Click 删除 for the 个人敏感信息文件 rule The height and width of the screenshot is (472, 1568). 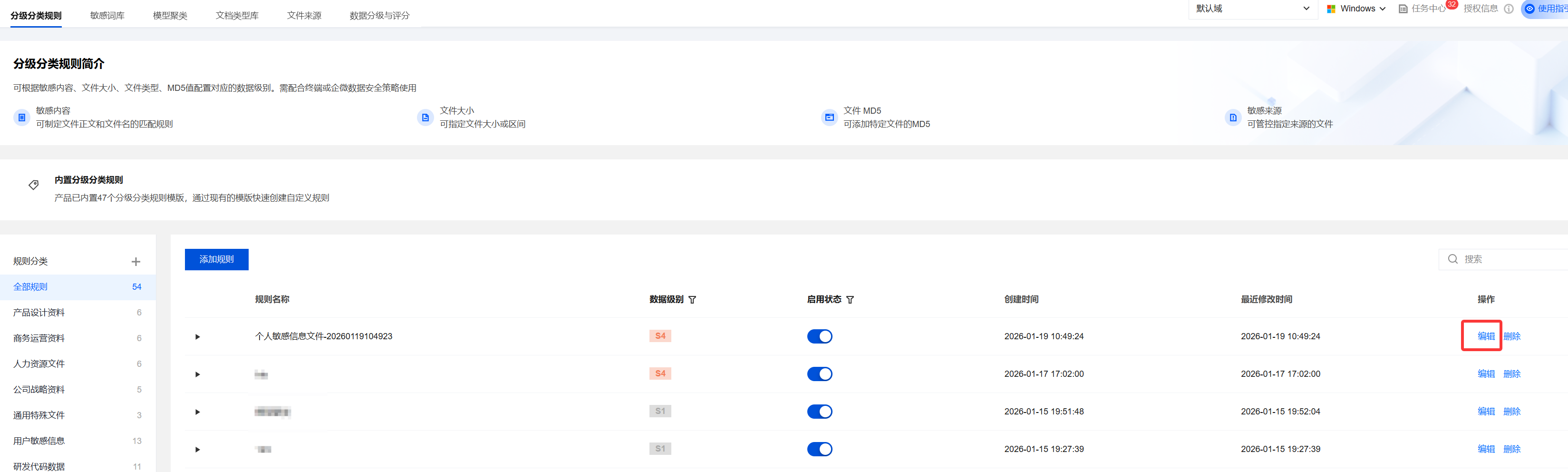click(x=1511, y=336)
